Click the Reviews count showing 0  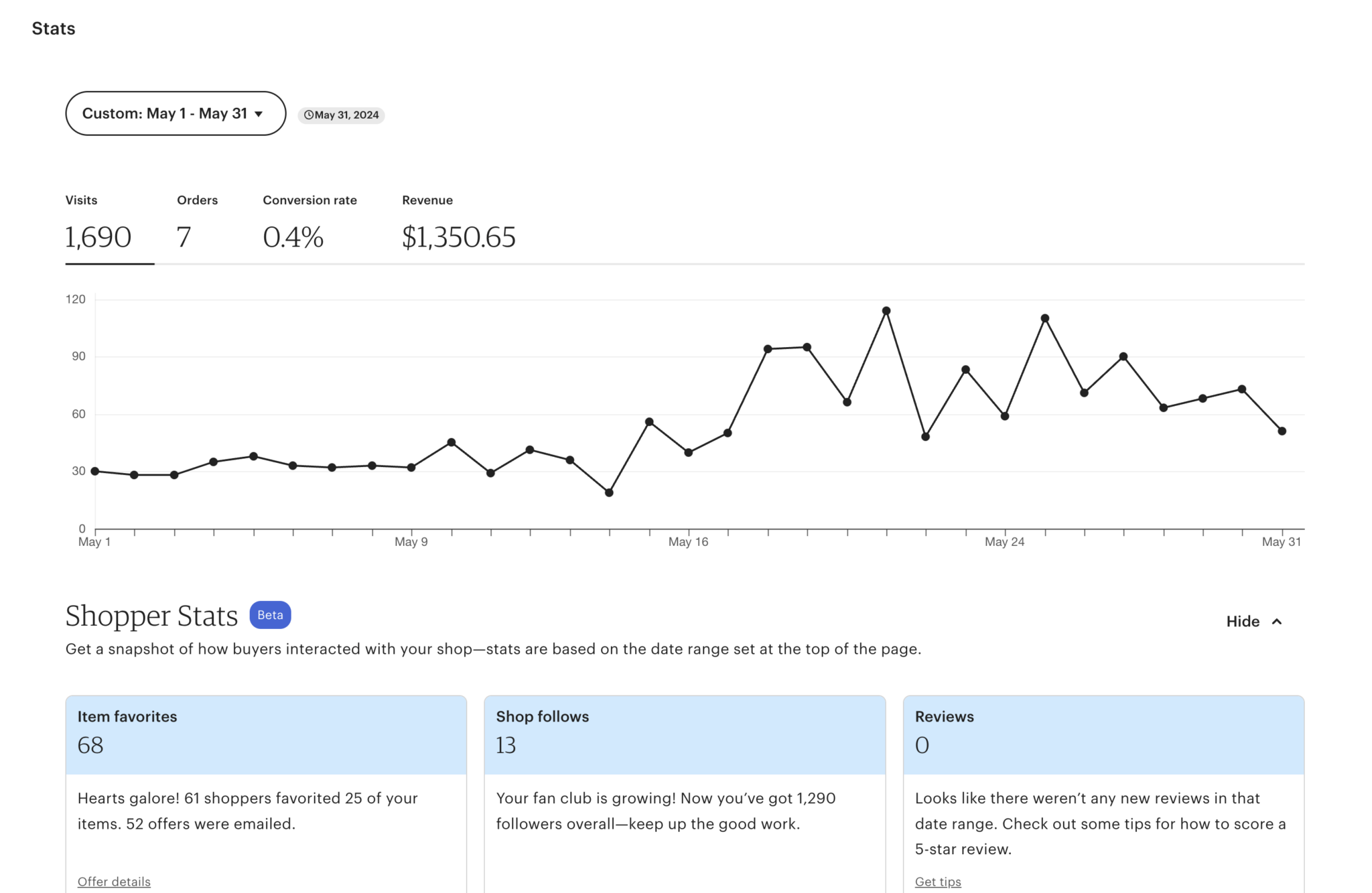coord(922,745)
